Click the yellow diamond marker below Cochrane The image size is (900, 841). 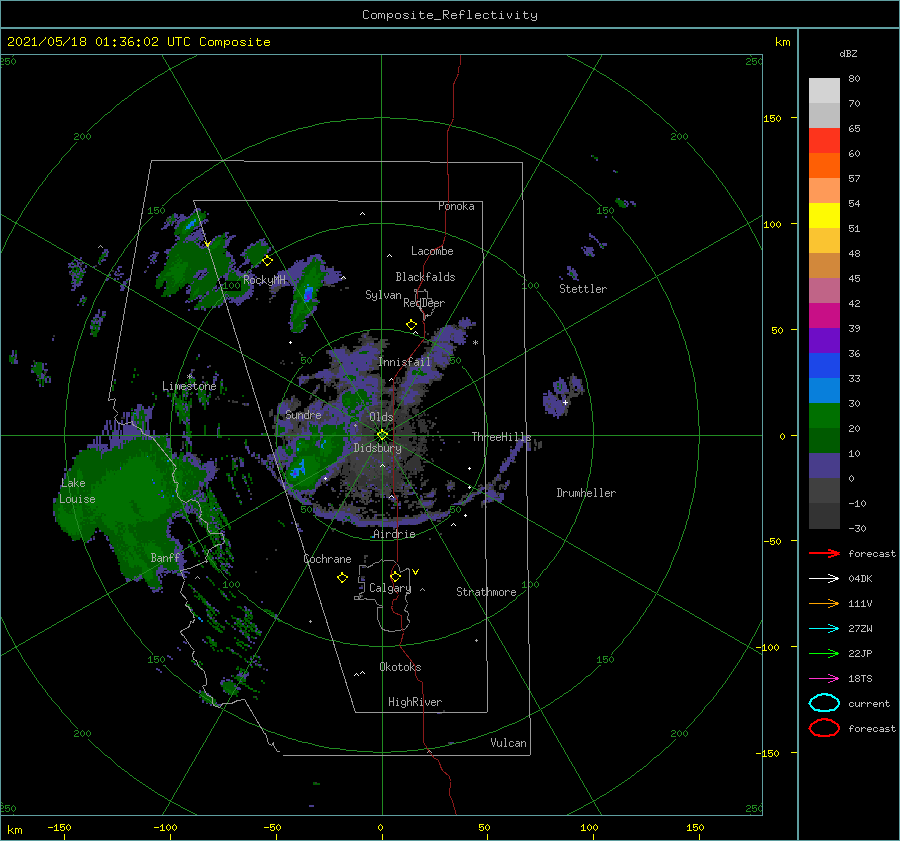point(342,578)
